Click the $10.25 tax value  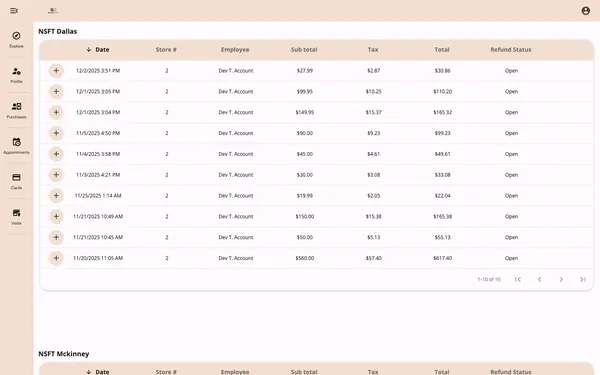pyautogui.click(x=373, y=91)
